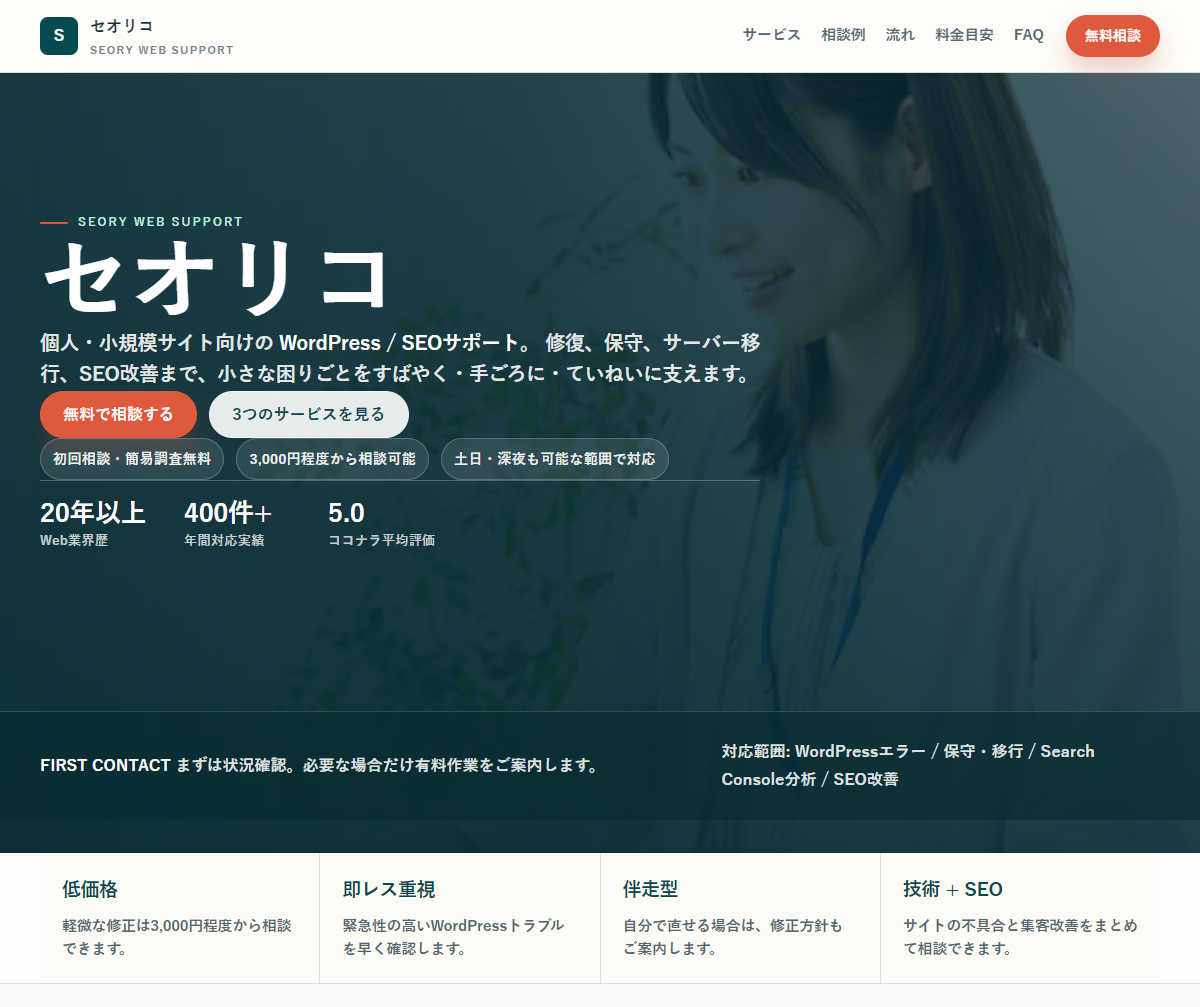
Task: Click the 20年以上 statistic
Action: pos(92,513)
